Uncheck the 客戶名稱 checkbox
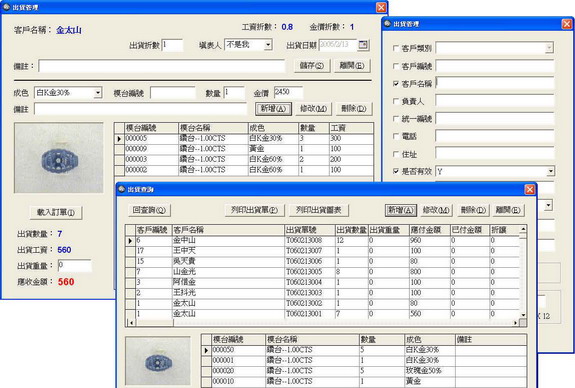Image resolution: width=575 pixels, height=388 pixels. pyautogui.click(x=396, y=84)
